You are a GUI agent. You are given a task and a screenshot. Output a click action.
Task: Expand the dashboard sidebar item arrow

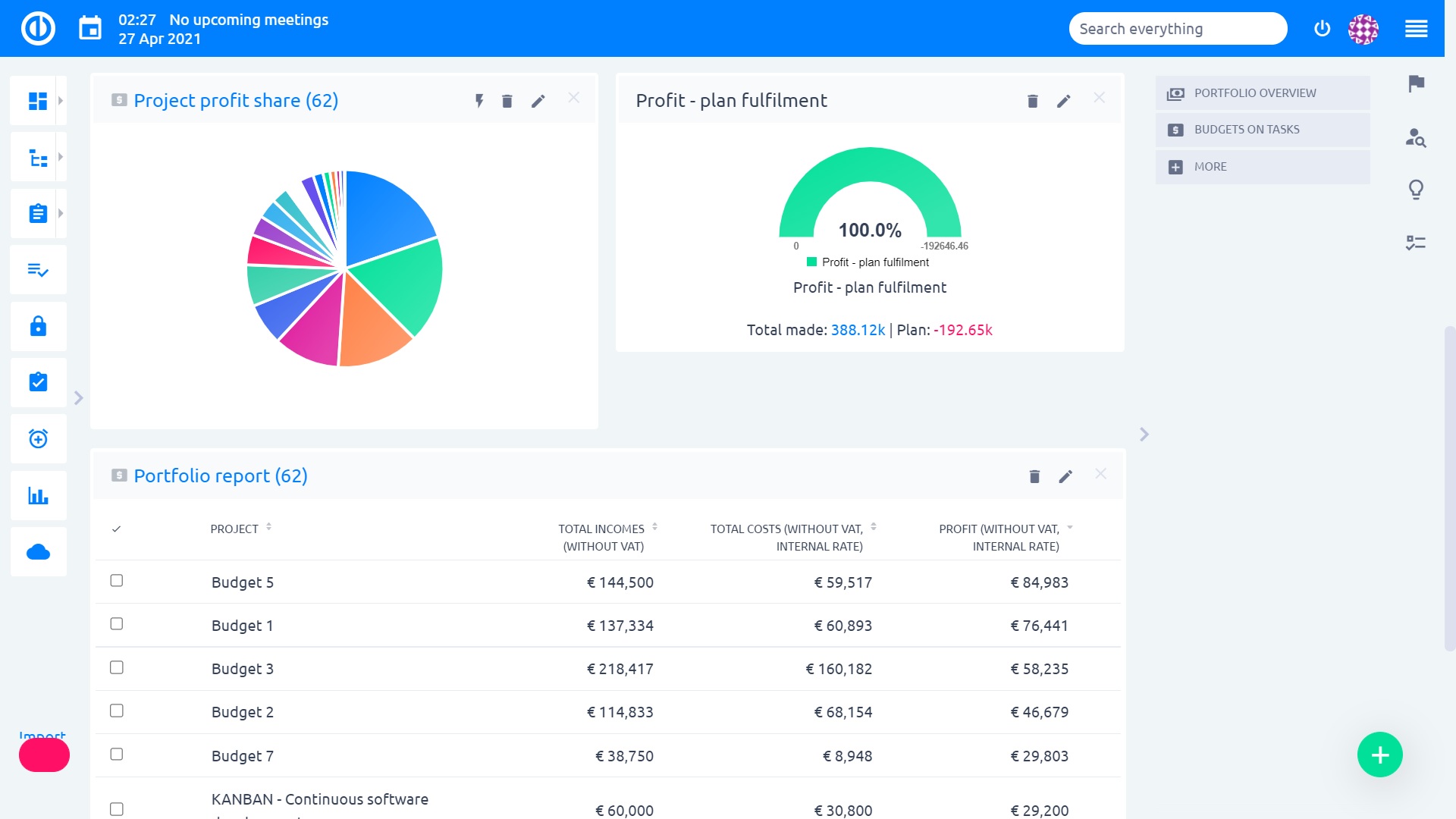tap(61, 100)
